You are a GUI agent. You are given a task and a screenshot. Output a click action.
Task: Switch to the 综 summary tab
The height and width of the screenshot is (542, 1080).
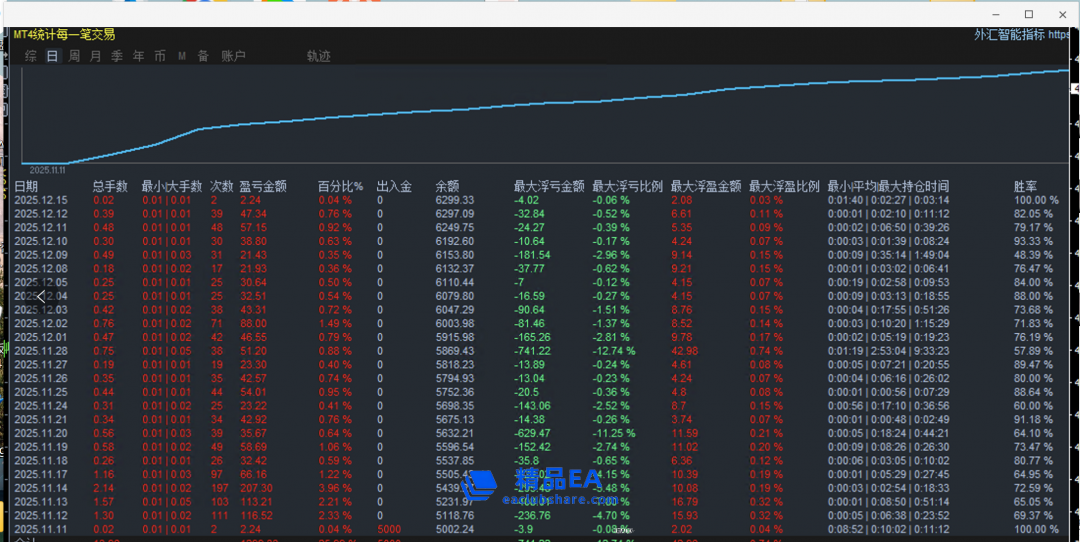31,56
